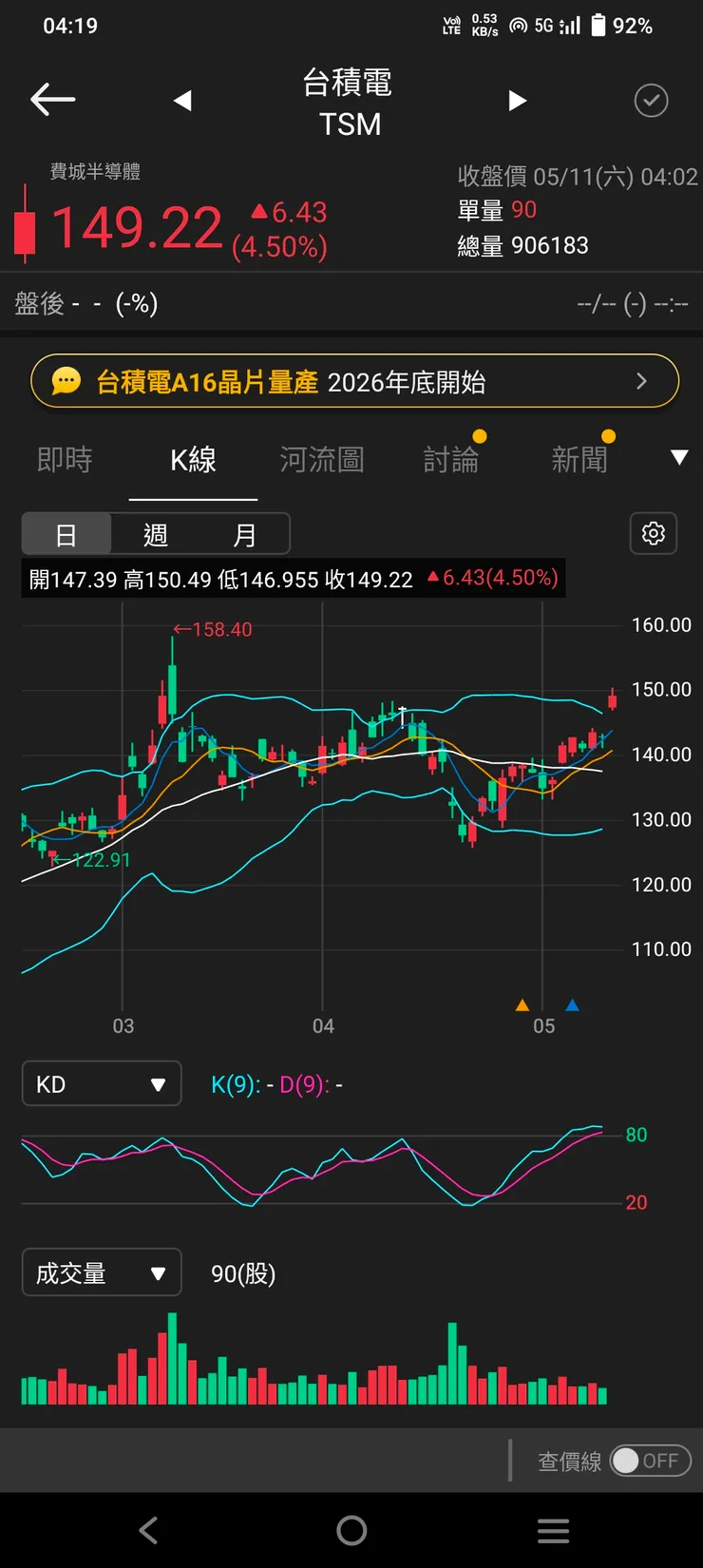The height and width of the screenshot is (1568, 703).
Task: Tap the OHLC summary bar above chart
Action: (x=294, y=578)
